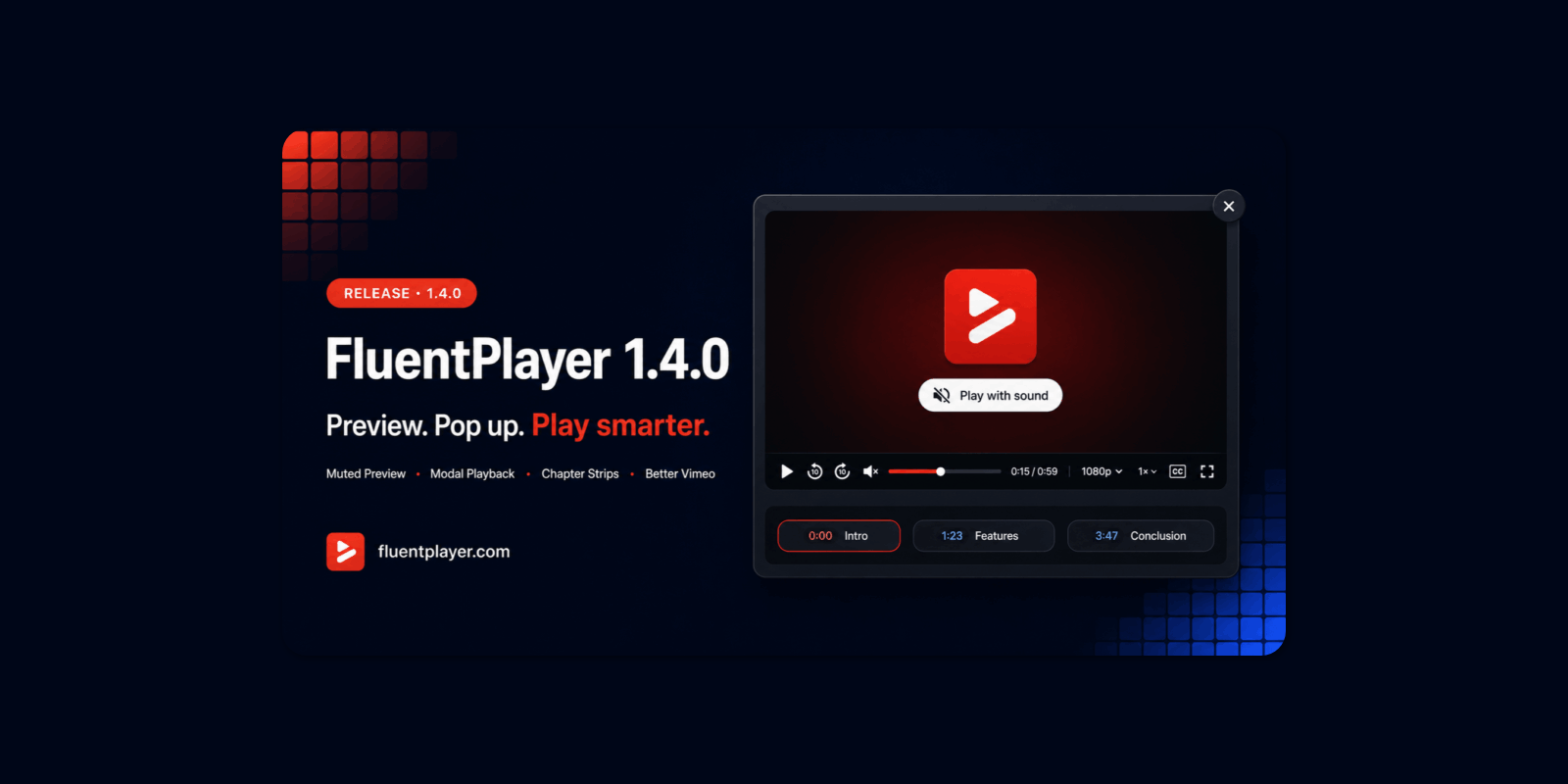1568x784 pixels.
Task: Unmute using the speaker icon in controls
Action: (870, 471)
